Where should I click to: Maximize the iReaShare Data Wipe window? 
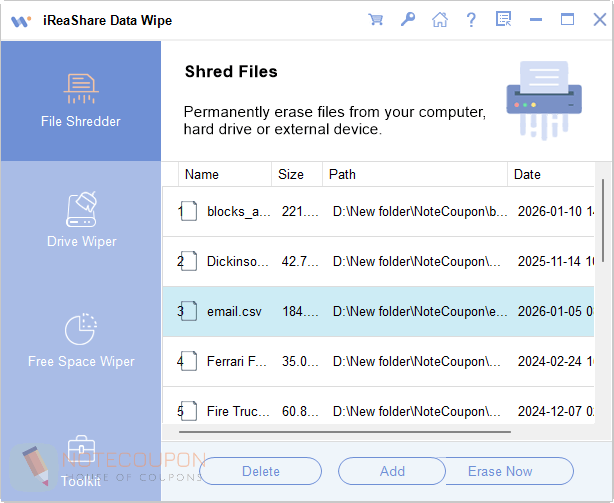pyautogui.click(x=567, y=19)
